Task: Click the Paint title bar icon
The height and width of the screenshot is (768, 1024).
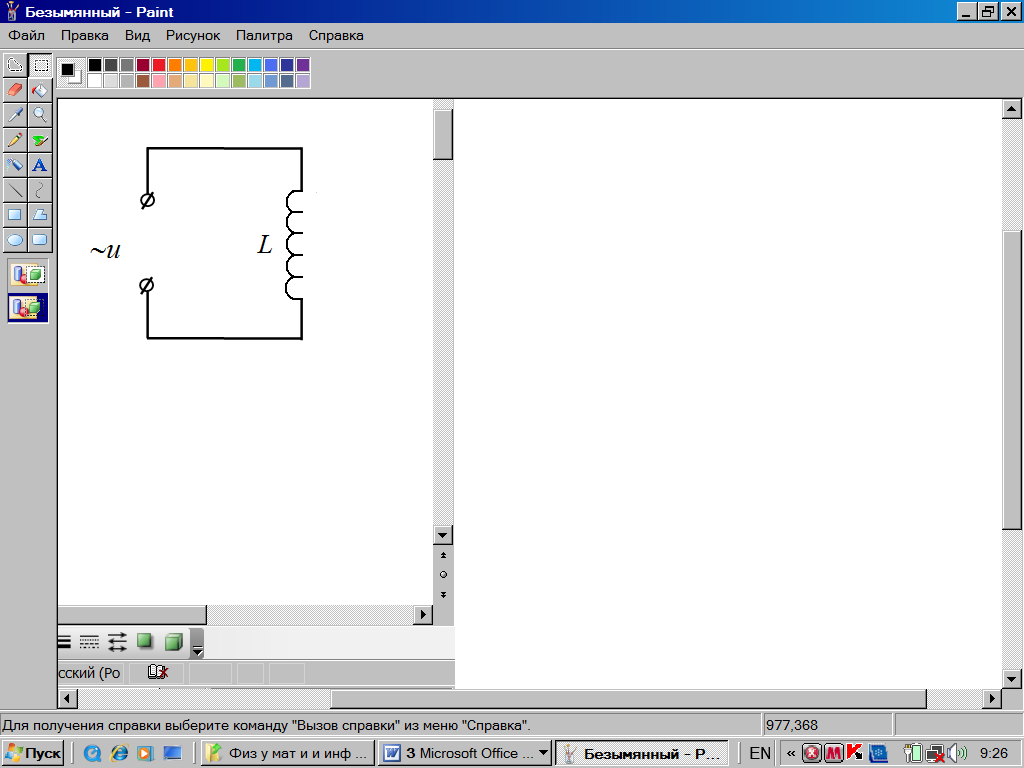Action: coord(12,12)
